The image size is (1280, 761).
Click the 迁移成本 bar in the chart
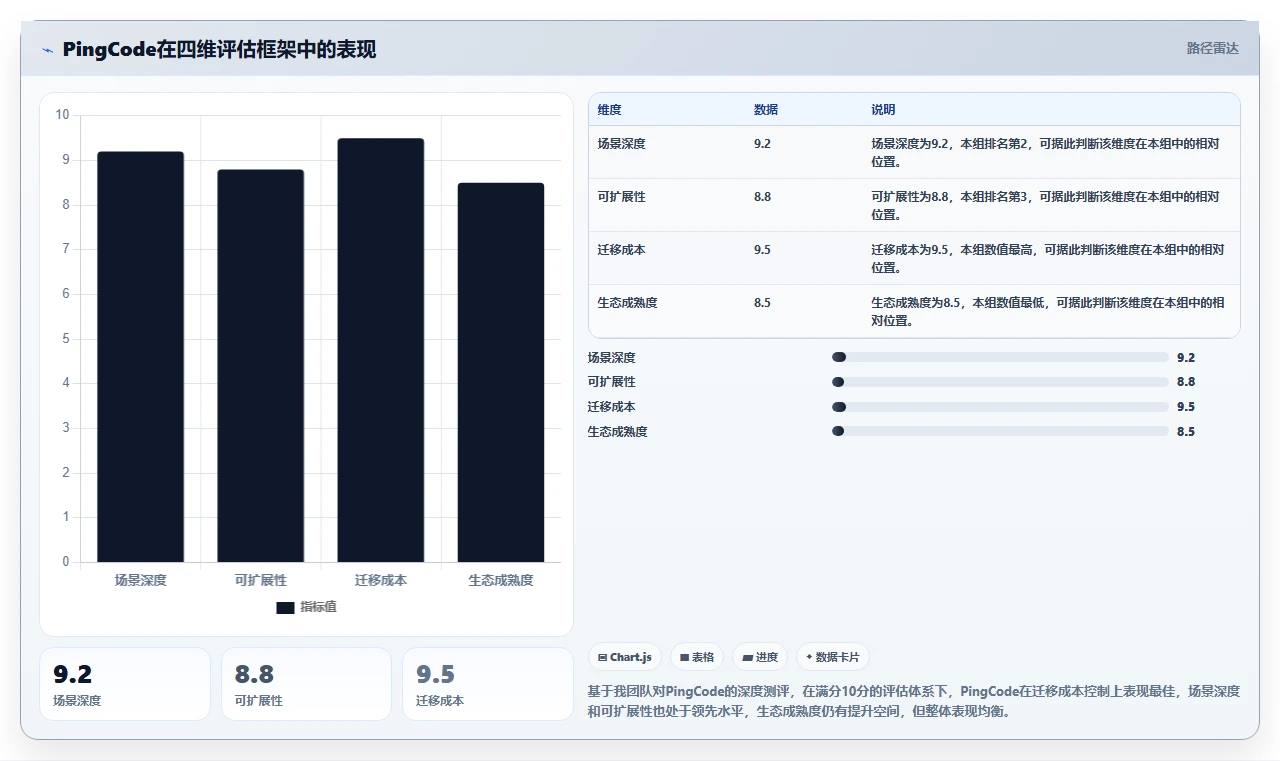[380, 350]
